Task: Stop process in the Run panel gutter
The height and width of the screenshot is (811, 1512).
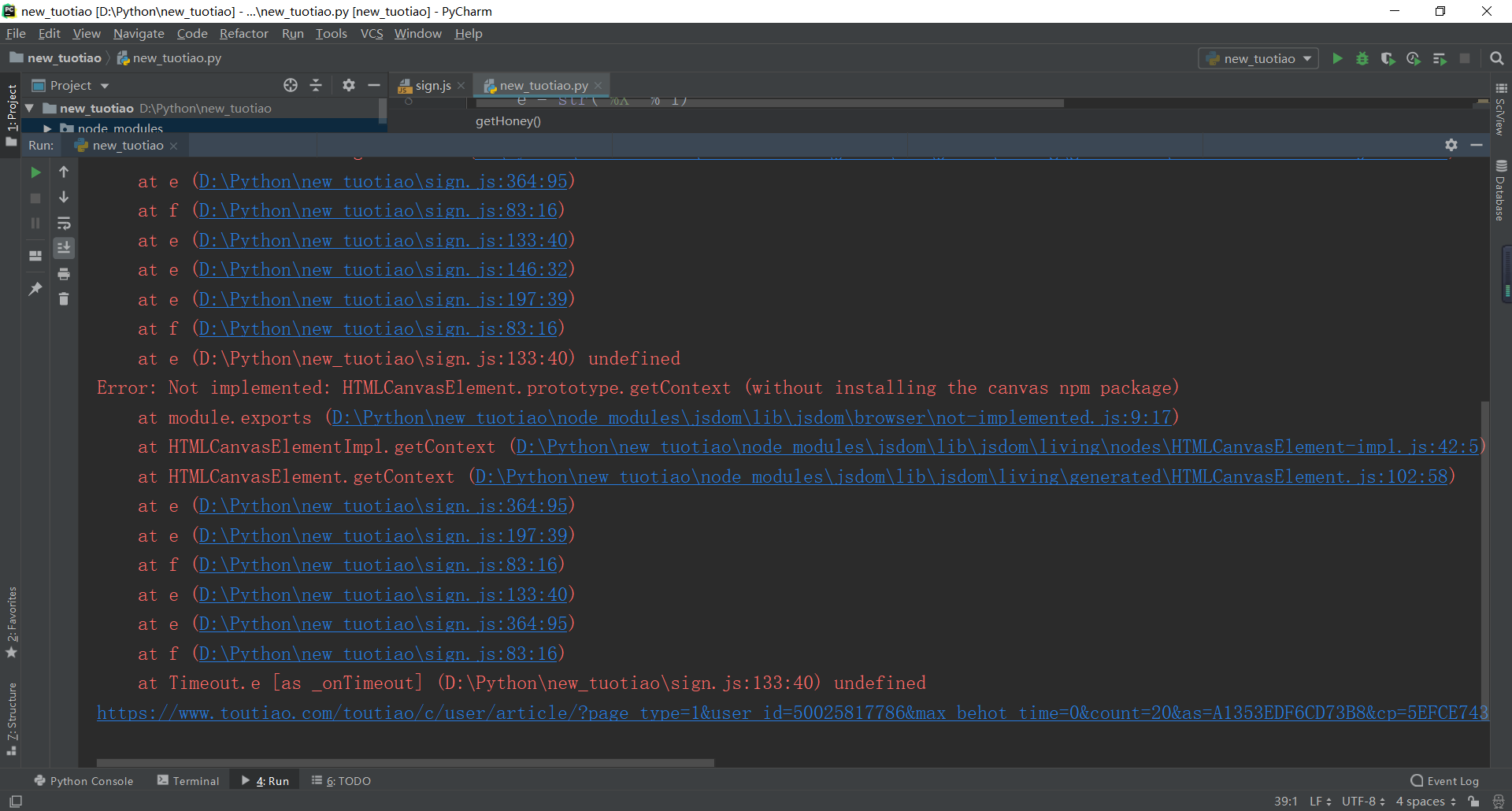Action: pos(35,198)
